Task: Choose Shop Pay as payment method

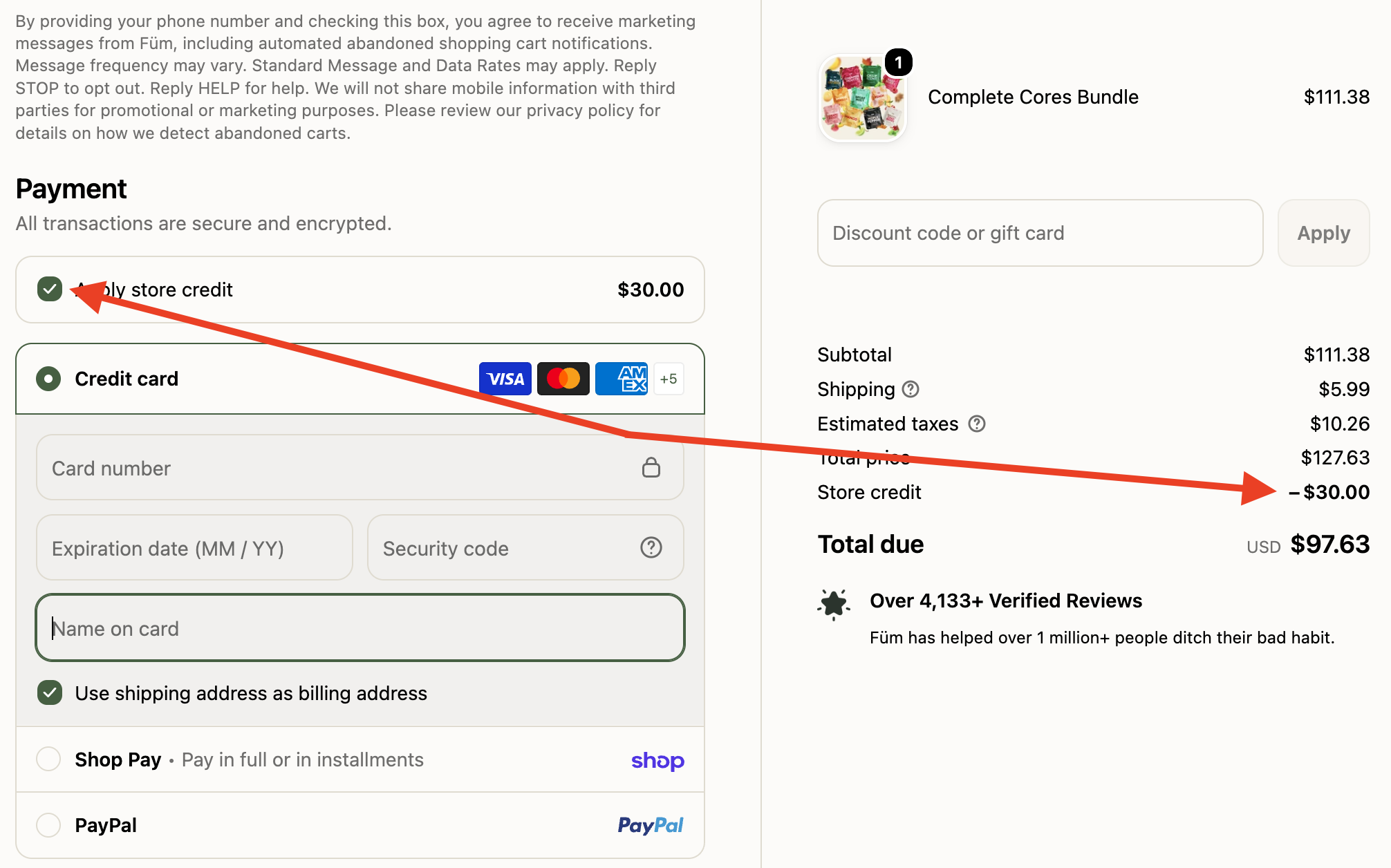Action: point(48,759)
